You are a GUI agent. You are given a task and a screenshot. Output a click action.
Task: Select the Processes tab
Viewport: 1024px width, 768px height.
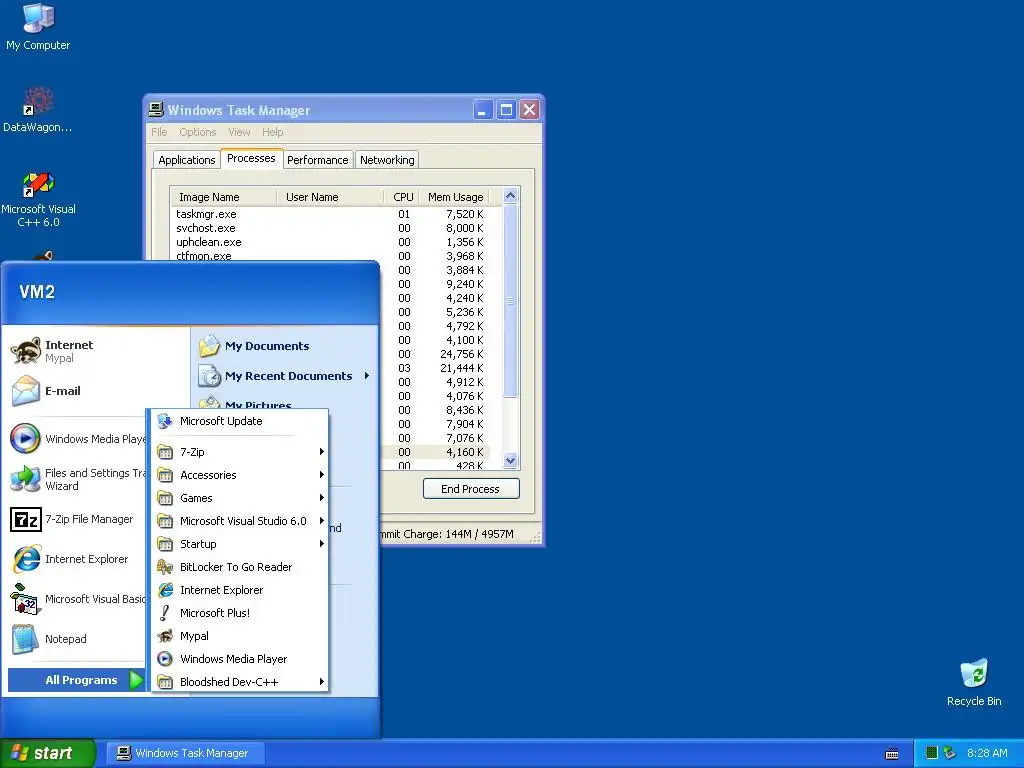click(x=251, y=158)
